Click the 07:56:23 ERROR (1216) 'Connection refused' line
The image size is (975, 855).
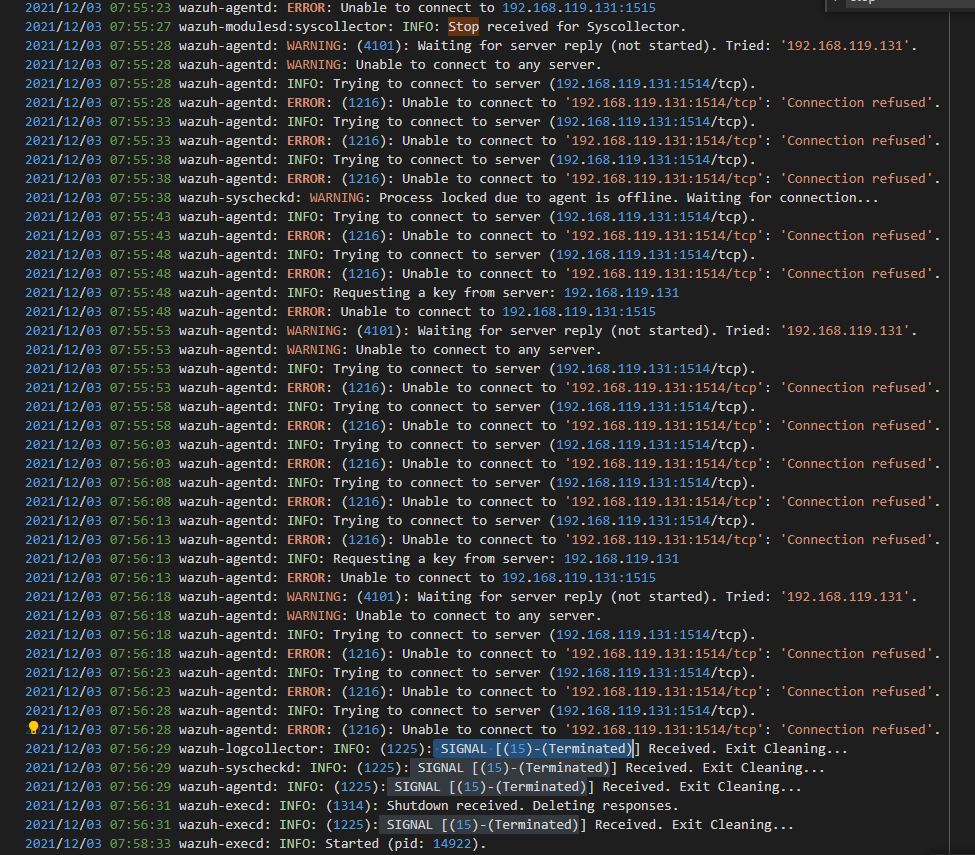point(483,692)
